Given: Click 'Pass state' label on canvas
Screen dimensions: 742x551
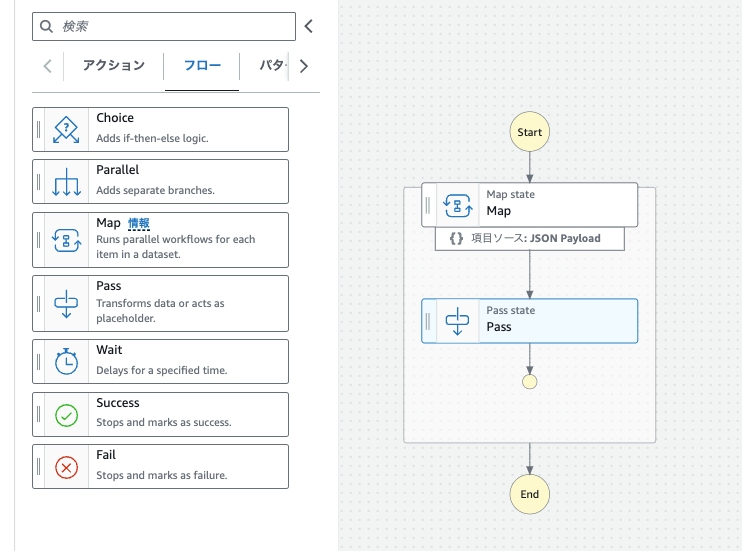Looking at the screenshot, I should tap(511, 310).
